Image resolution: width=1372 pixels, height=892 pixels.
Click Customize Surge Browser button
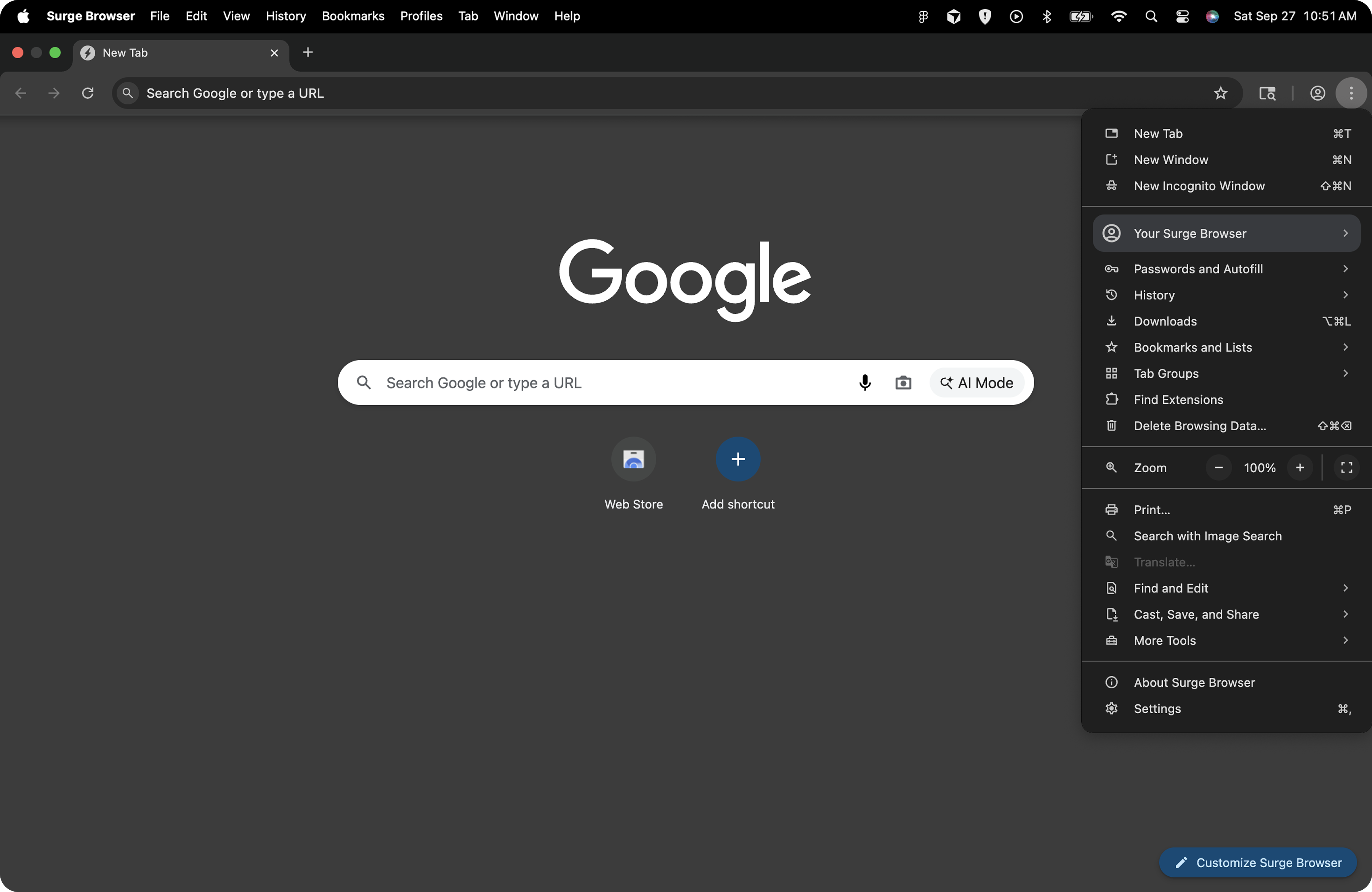coord(1258,862)
